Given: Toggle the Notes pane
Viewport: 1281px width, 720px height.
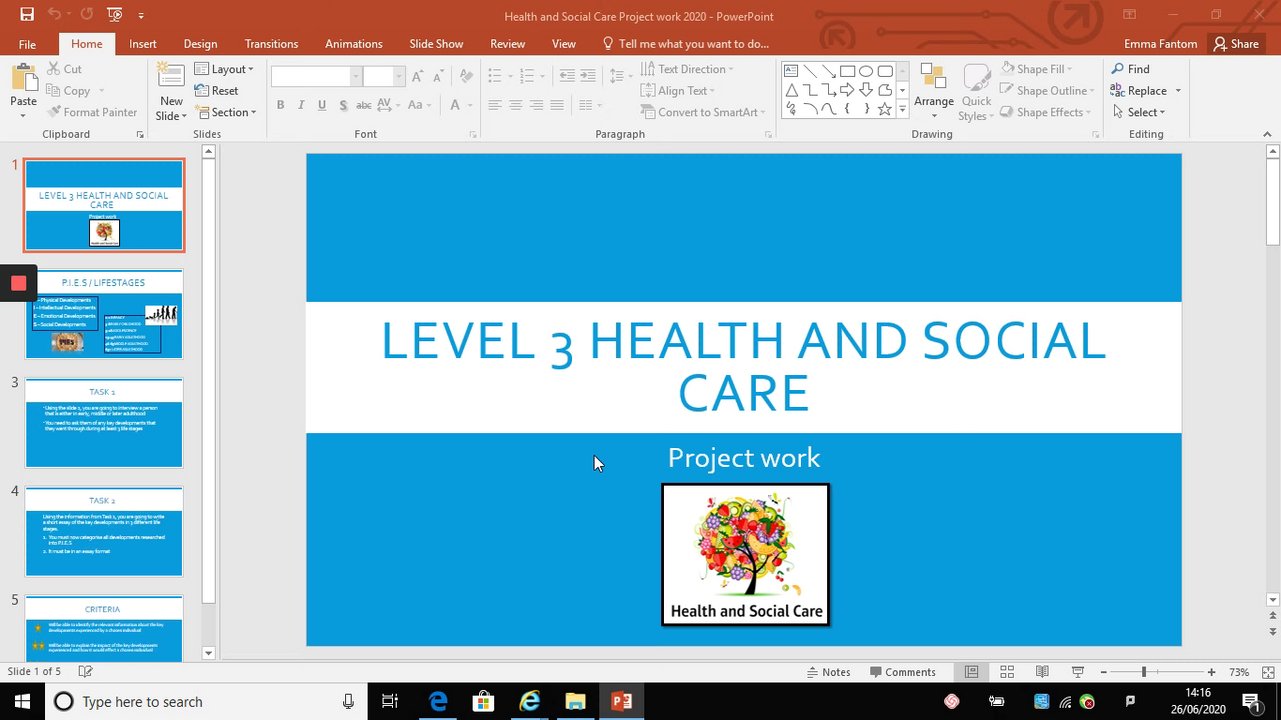Looking at the screenshot, I should (x=828, y=672).
